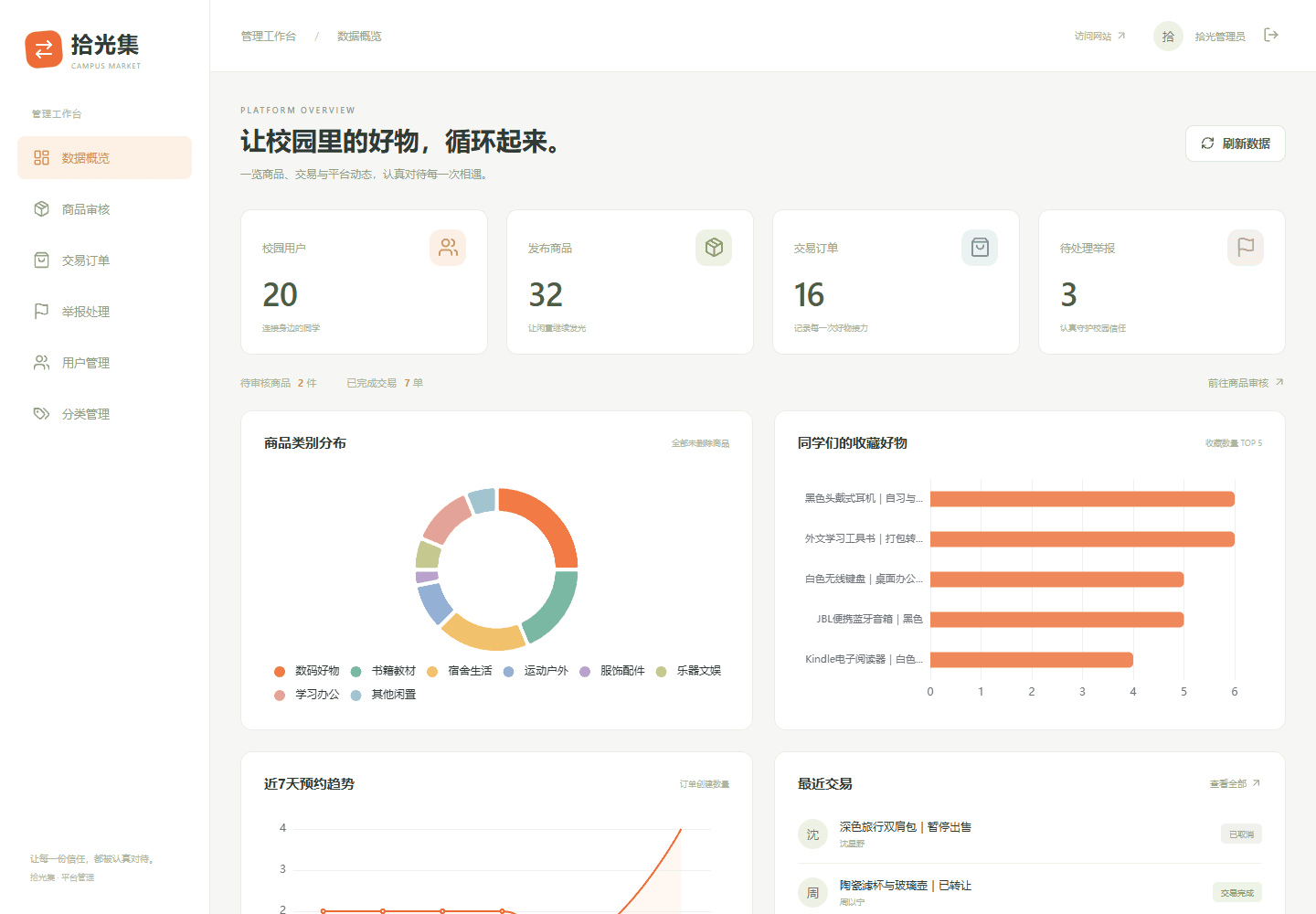
Task: Click the 黑色头戴式耳机 bar
Action: (x=1082, y=499)
